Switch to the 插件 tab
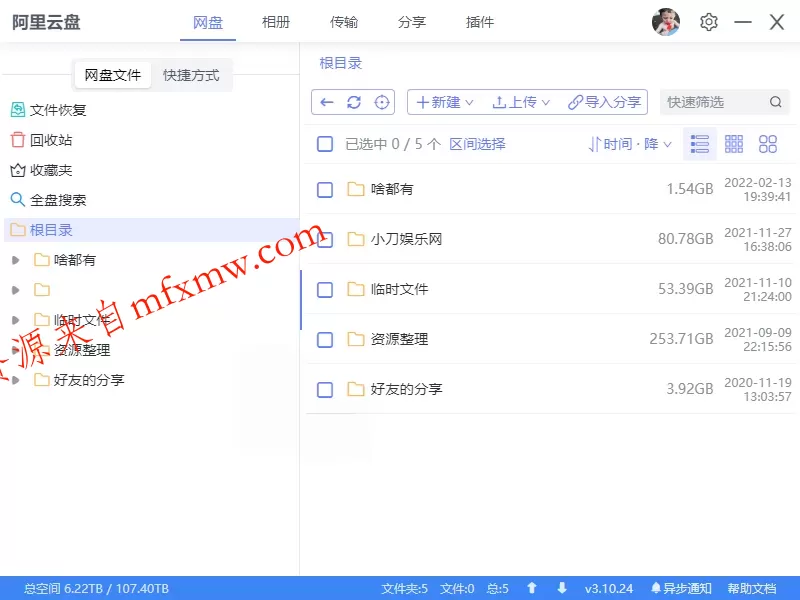 pos(480,22)
